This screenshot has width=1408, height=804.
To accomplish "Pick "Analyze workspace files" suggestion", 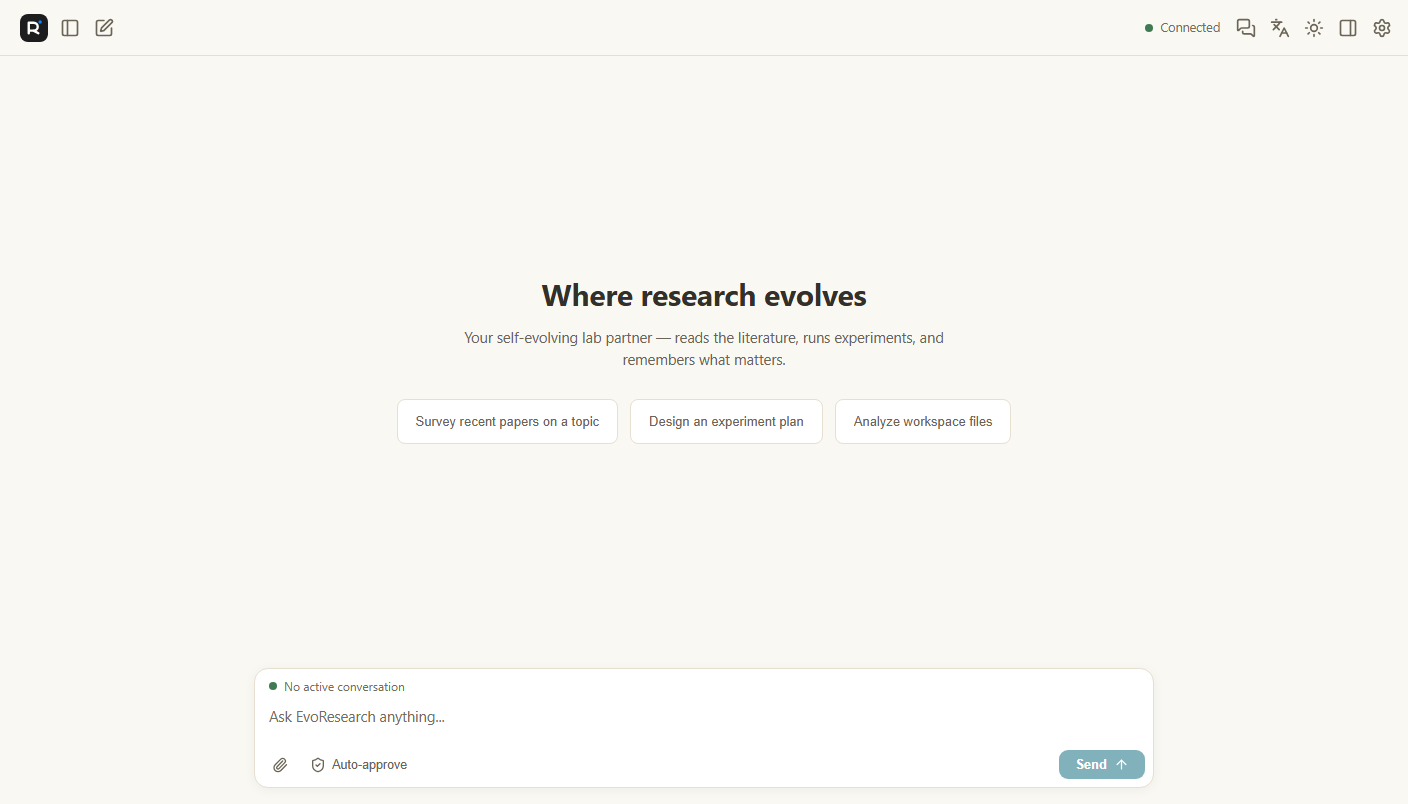I will click(923, 422).
